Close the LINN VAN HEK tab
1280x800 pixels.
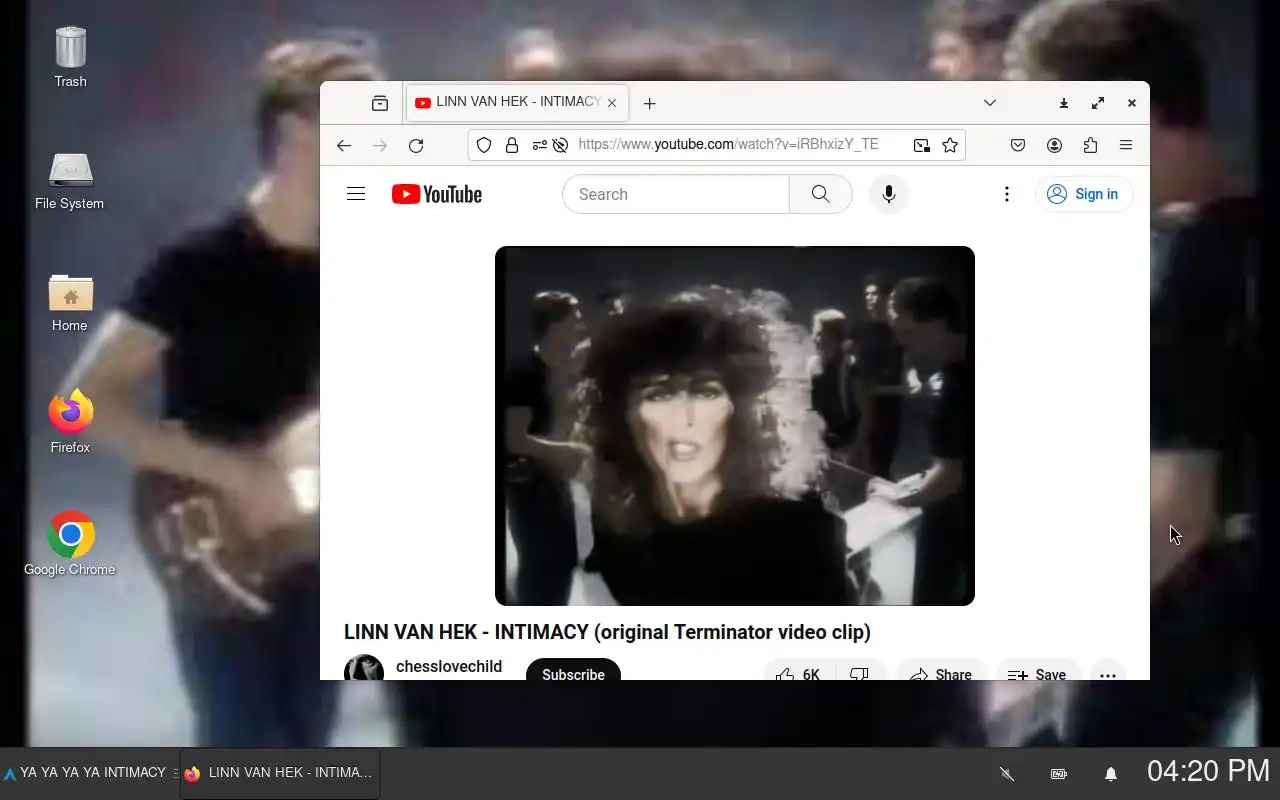point(612,103)
